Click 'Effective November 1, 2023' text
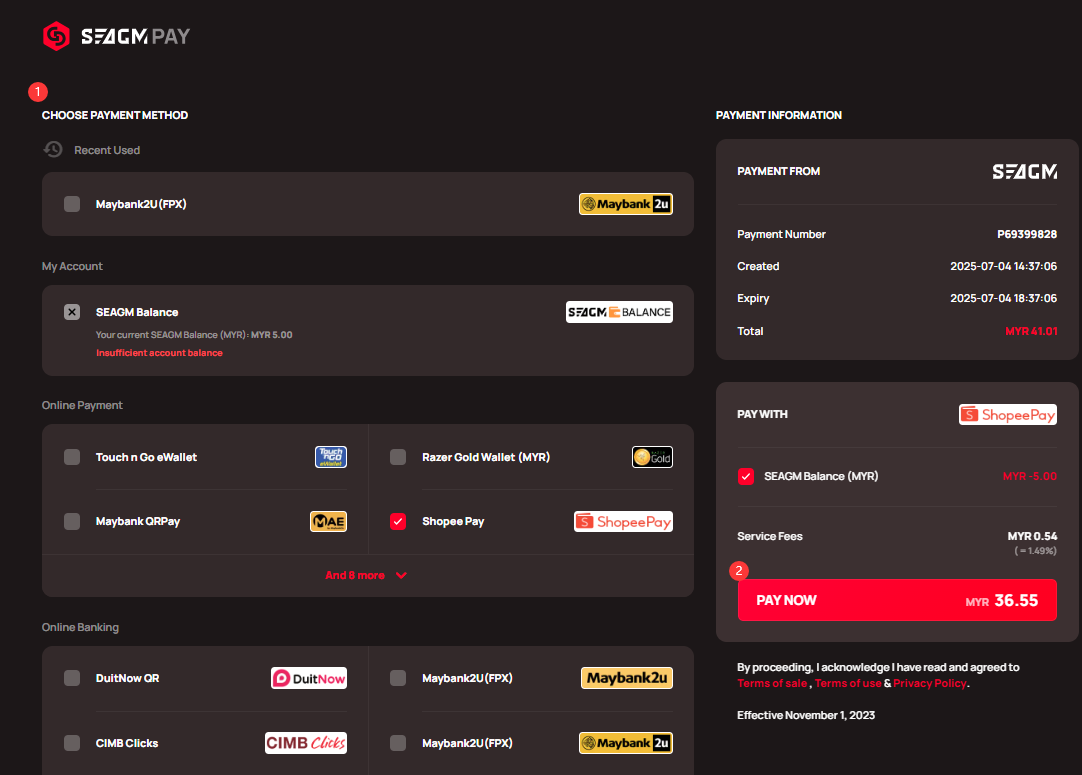 coord(806,715)
